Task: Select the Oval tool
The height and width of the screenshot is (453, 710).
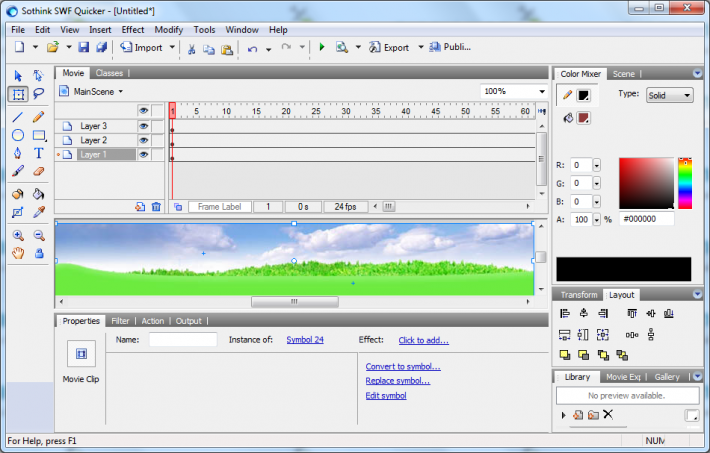Action: click(x=18, y=135)
